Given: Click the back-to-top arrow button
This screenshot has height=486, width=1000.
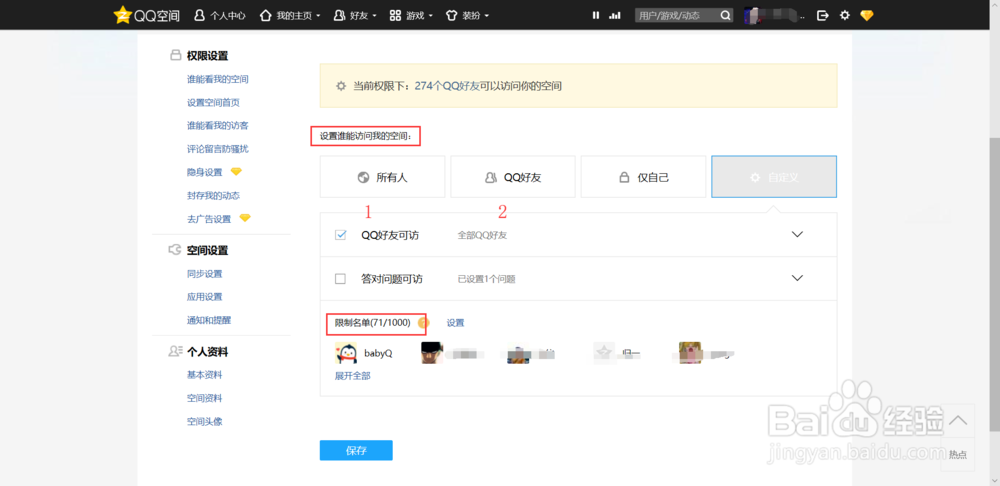Looking at the screenshot, I should (957, 420).
